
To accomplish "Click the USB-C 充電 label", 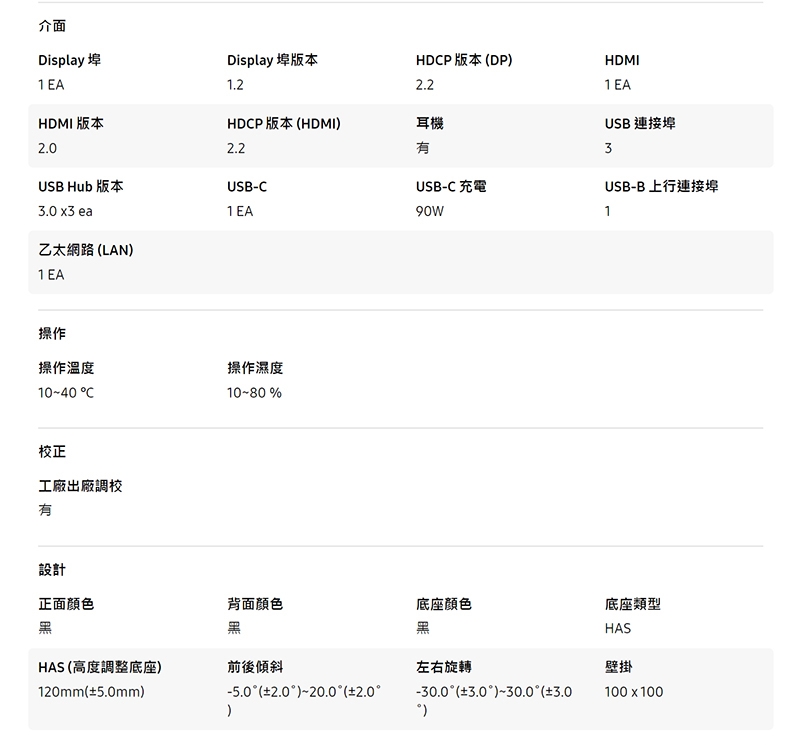I will coord(451,187).
